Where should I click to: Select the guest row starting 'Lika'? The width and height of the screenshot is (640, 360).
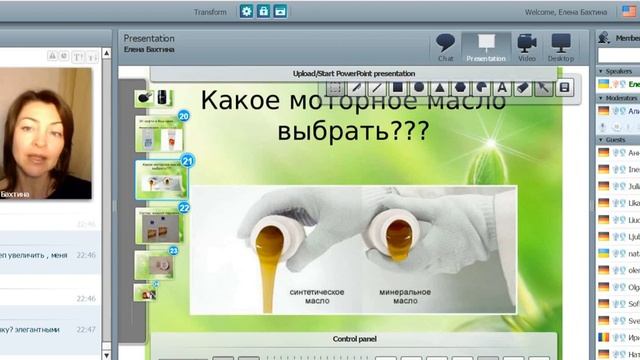(x=618, y=203)
